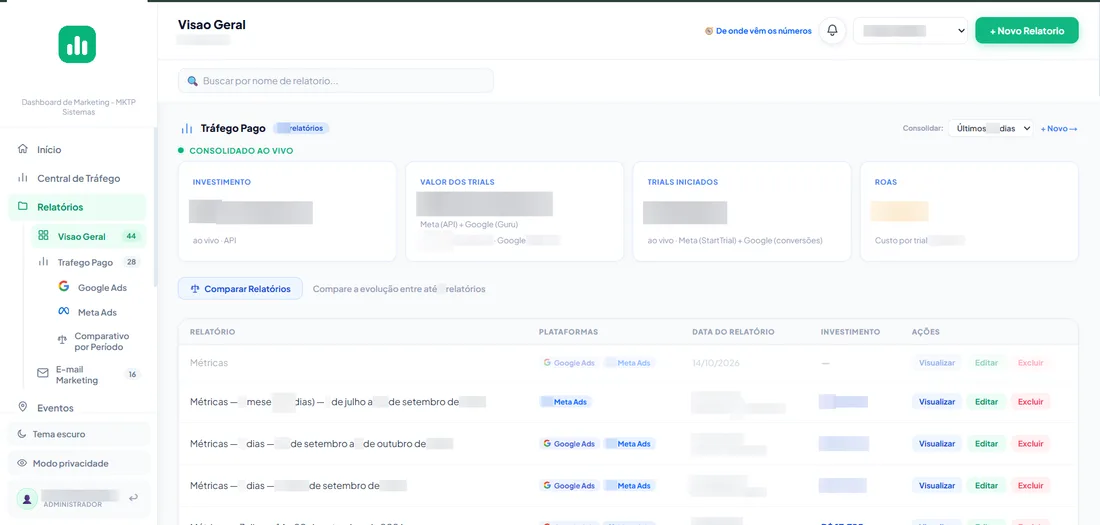This screenshot has width=1100, height=525.
Task: Click Excluir on first Métricas row
Action: click(1031, 363)
